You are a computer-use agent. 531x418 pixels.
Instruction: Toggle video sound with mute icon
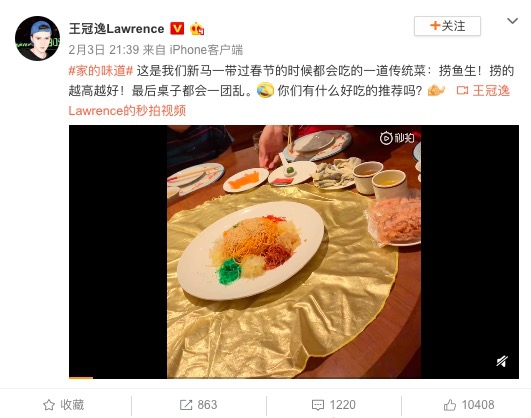(502, 361)
